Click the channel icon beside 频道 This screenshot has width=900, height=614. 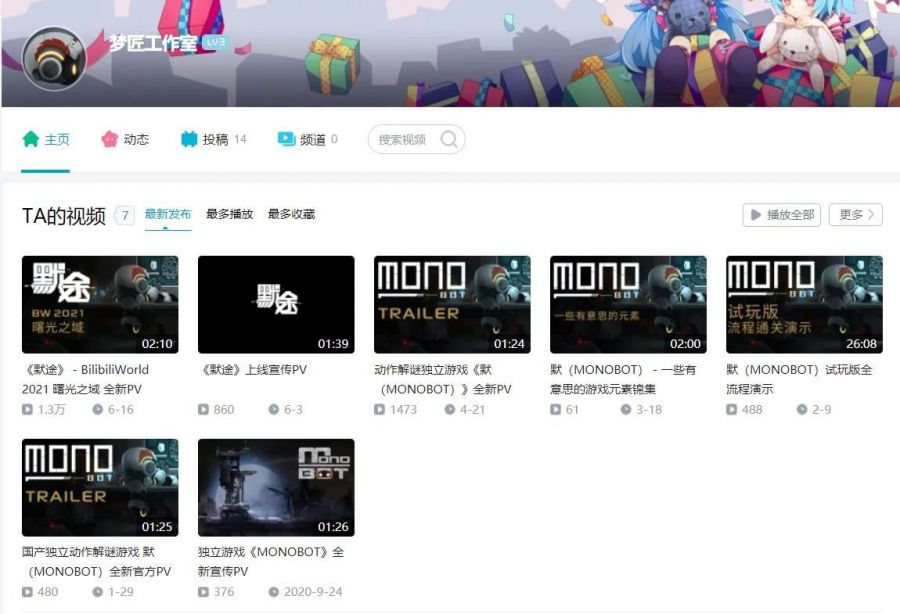point(286,139)
